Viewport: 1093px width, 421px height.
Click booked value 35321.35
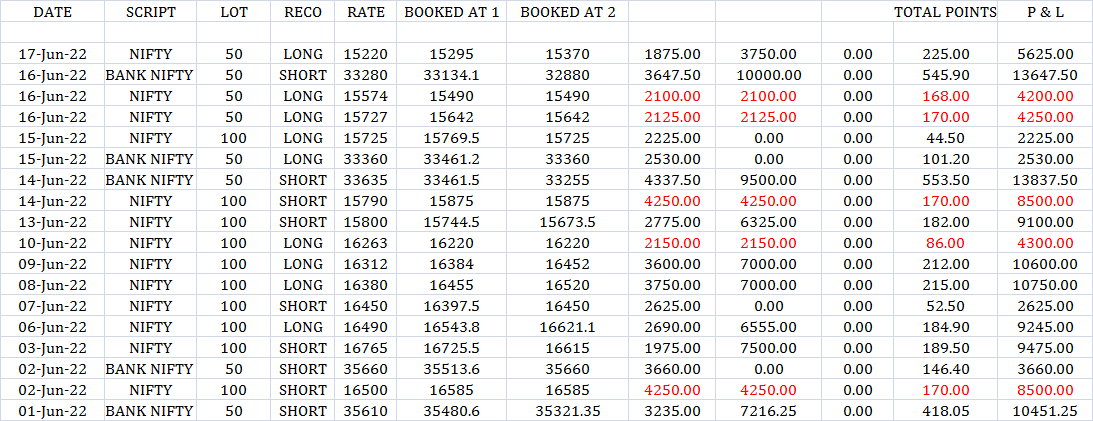coord(567,411)
